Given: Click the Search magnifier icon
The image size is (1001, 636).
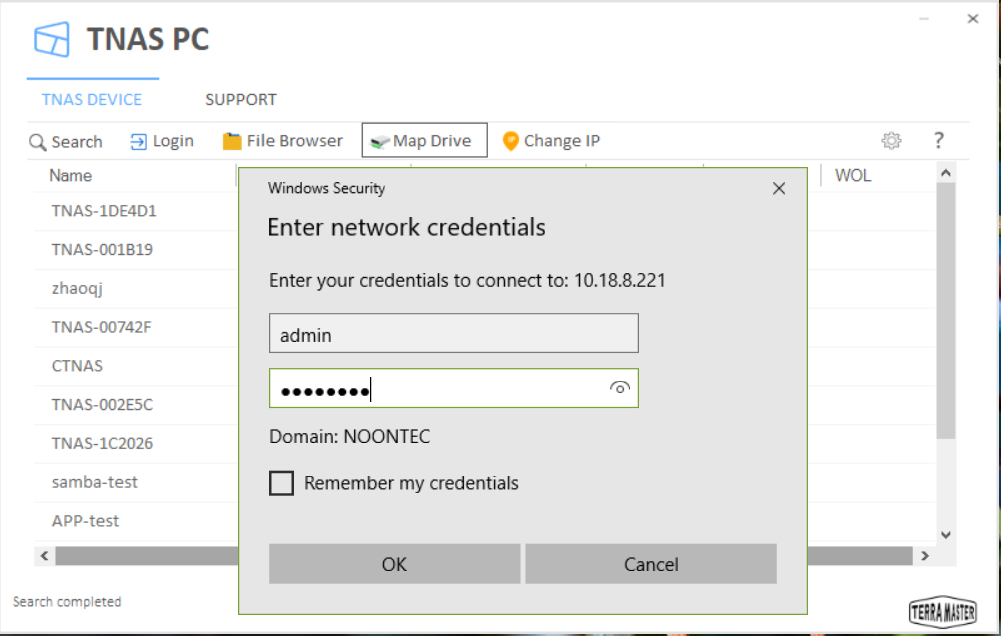Looking at the screenshot, I should pyautogui.click(x=38, y=142).
